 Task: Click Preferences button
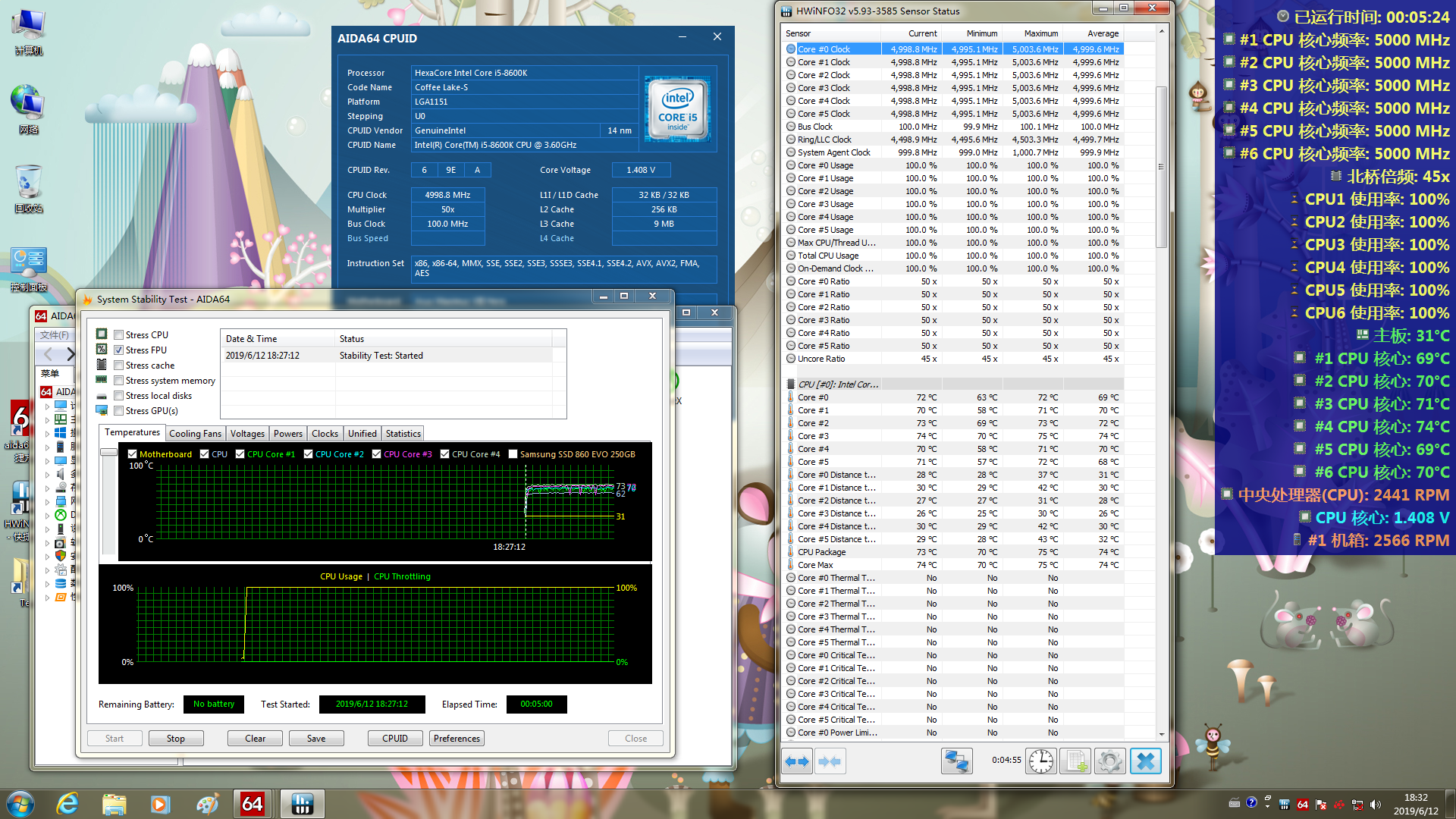(457, 738)
